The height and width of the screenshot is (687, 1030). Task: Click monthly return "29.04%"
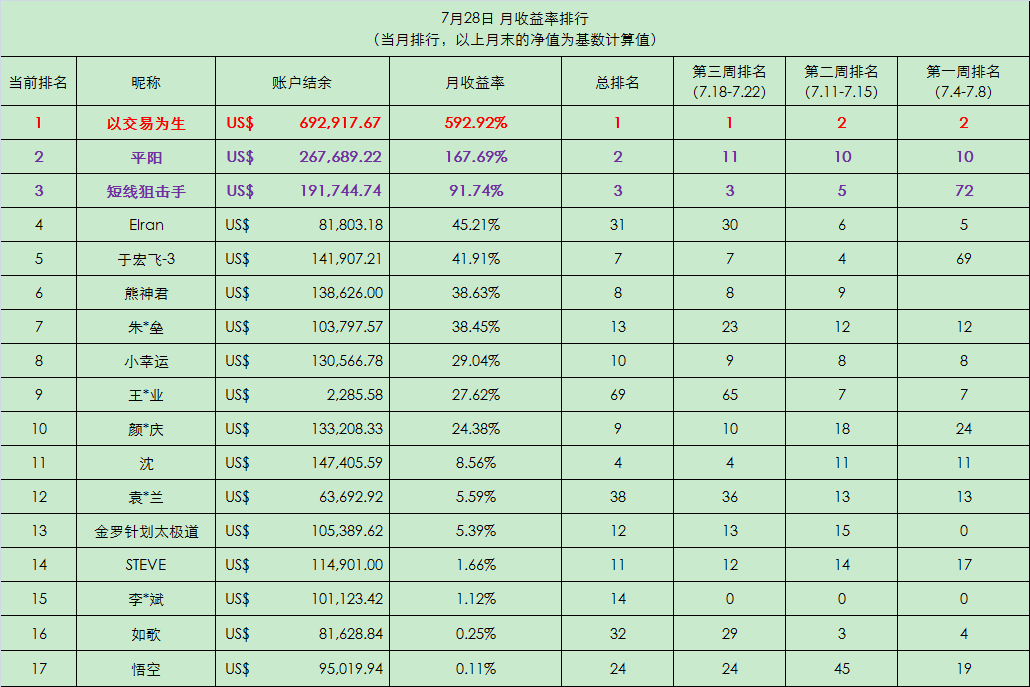click(476, 361)
